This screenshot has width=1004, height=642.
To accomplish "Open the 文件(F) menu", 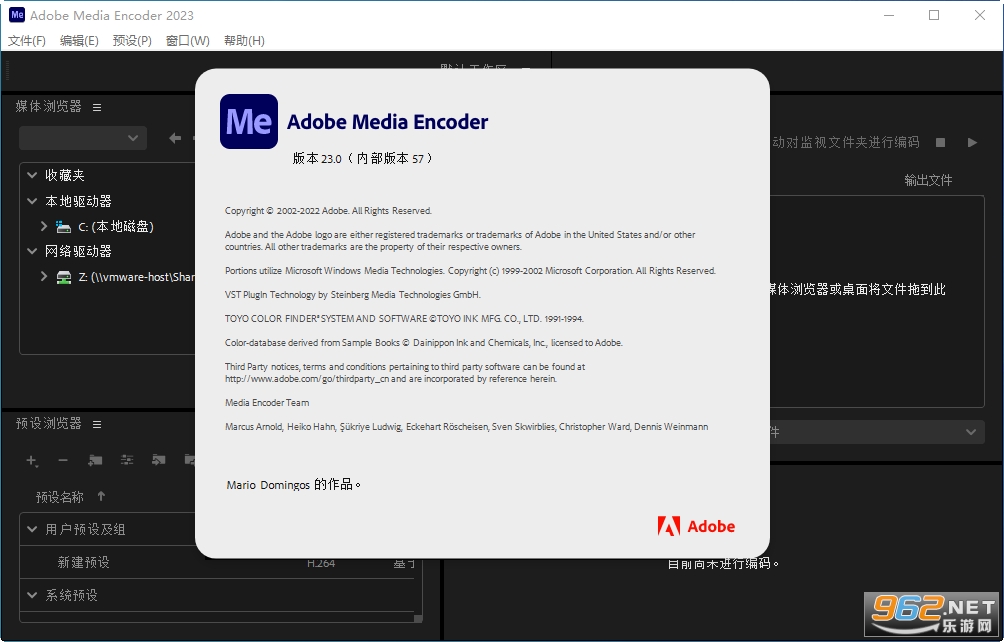I will [27, 40].
